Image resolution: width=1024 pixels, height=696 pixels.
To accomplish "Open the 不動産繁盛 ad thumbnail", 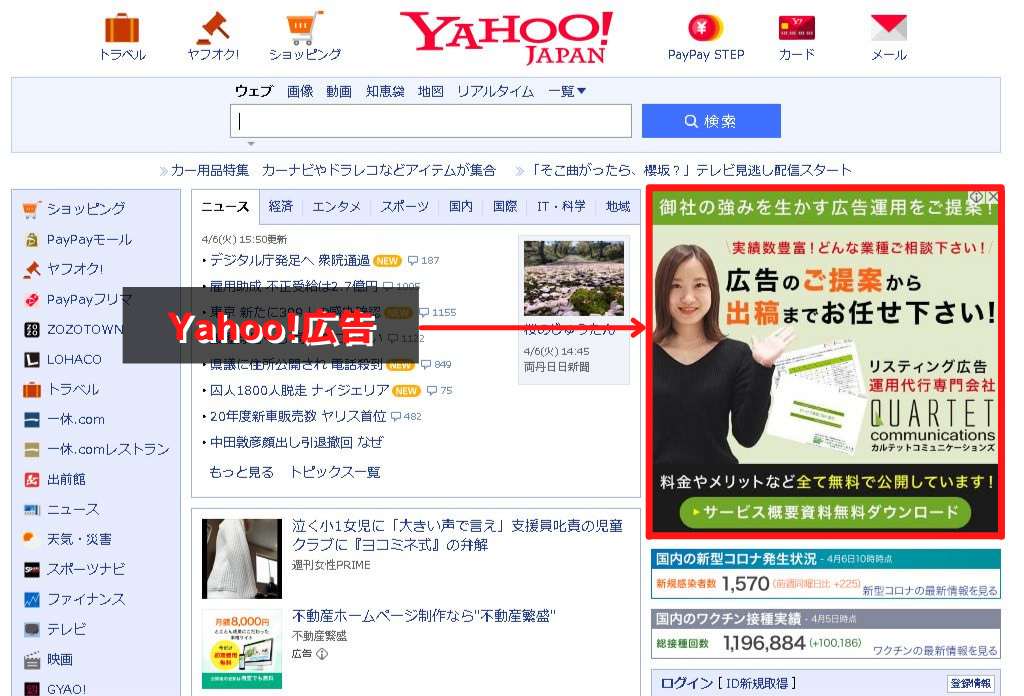I will 242,649.
